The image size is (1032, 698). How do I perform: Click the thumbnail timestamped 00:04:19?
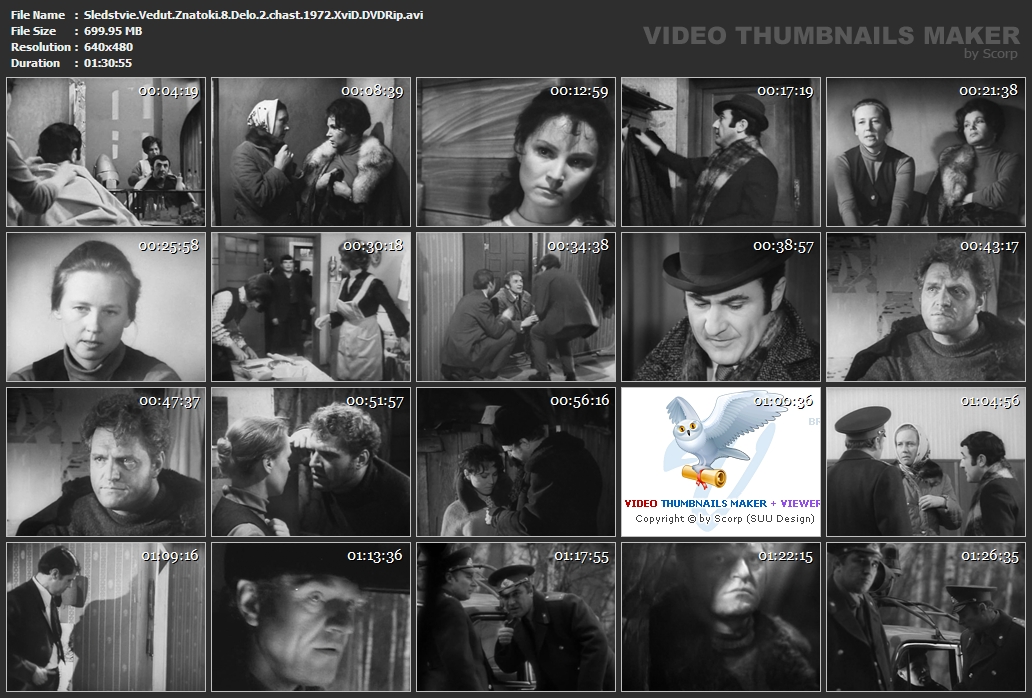pyautogui.click(x=106, y=152)
